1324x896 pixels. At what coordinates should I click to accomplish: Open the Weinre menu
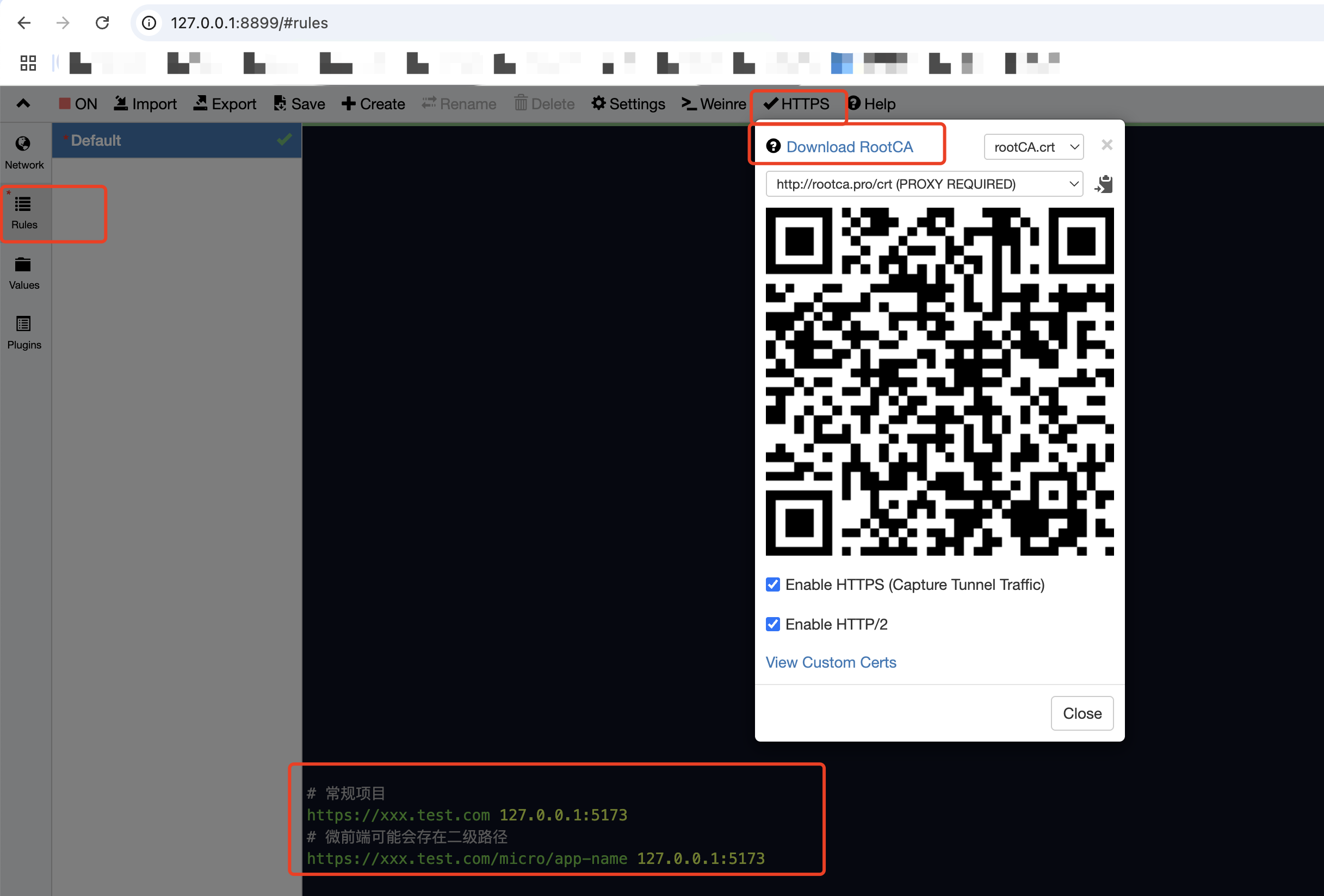(x=714, y=104)
